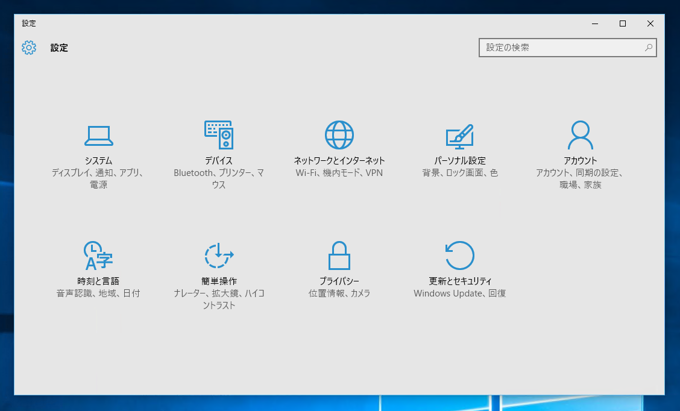Image resolution: width=680 pixels, height=411 pixels.
Task: Open the デバイス keyboard and speaker icon
Action: [x=219, y=135]
